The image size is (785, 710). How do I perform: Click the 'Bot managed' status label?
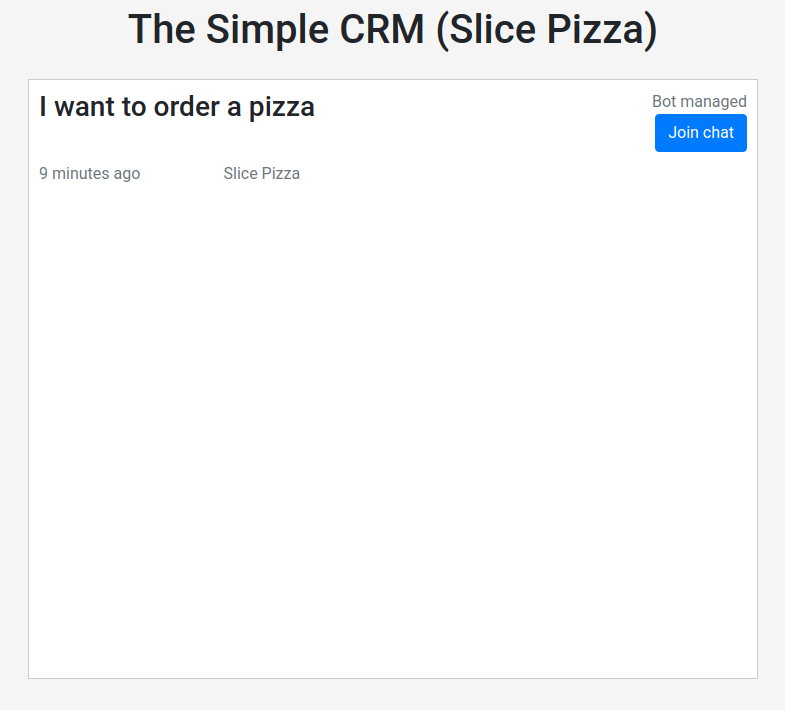(x=699, y=101)
